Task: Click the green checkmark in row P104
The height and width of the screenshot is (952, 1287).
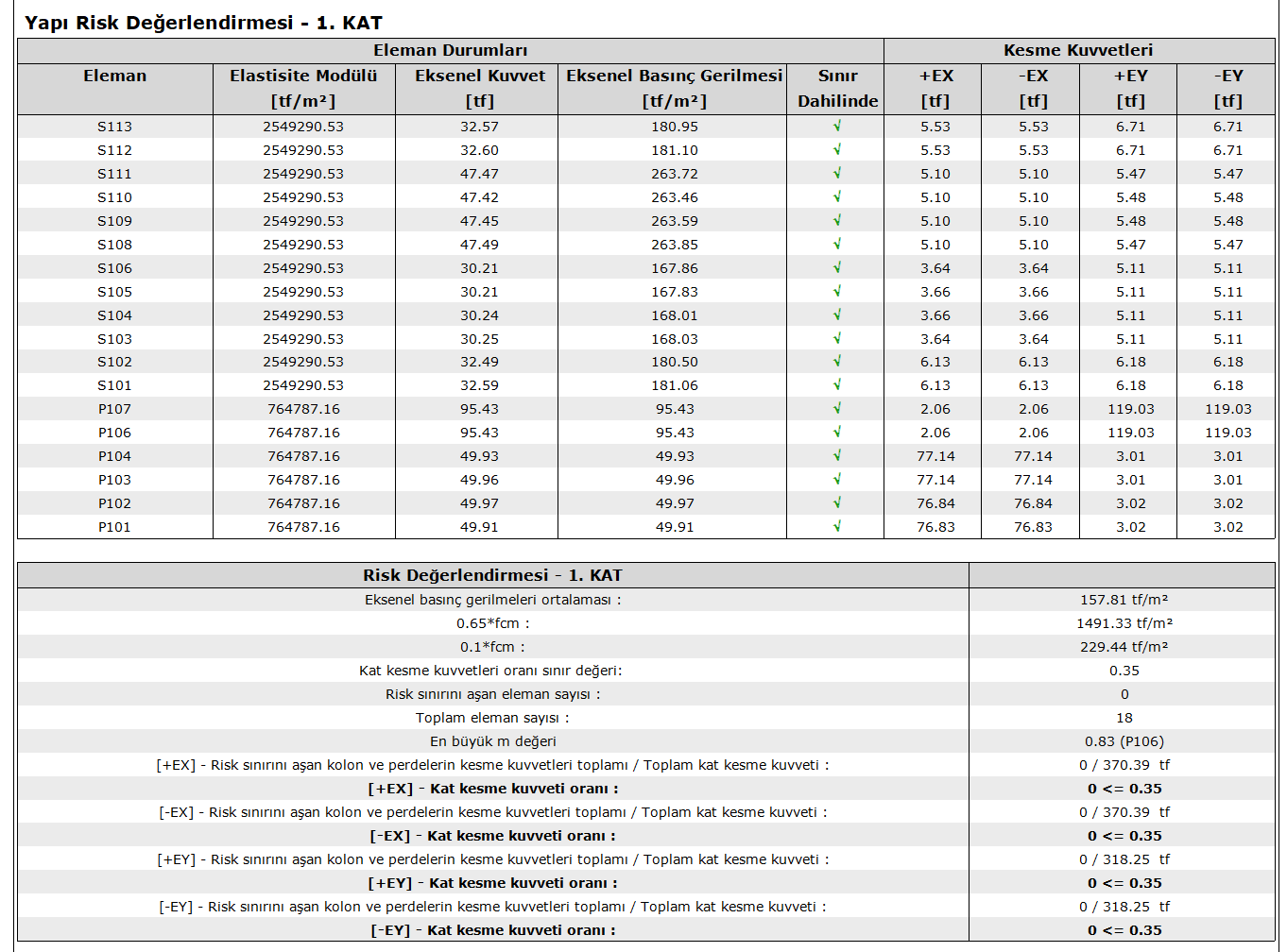Action: 837,456
